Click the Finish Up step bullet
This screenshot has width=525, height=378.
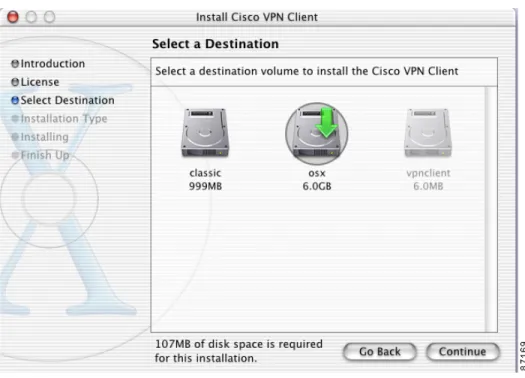(x=15, y=155)
